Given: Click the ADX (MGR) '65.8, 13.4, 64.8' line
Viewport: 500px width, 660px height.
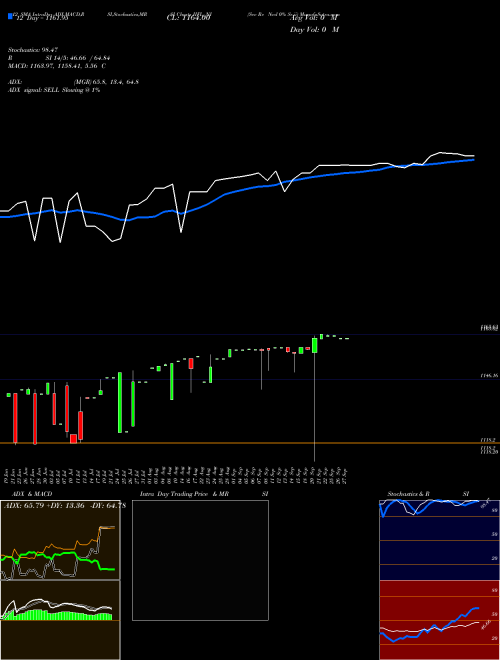Looking at the screenshot, I should 73,82.
